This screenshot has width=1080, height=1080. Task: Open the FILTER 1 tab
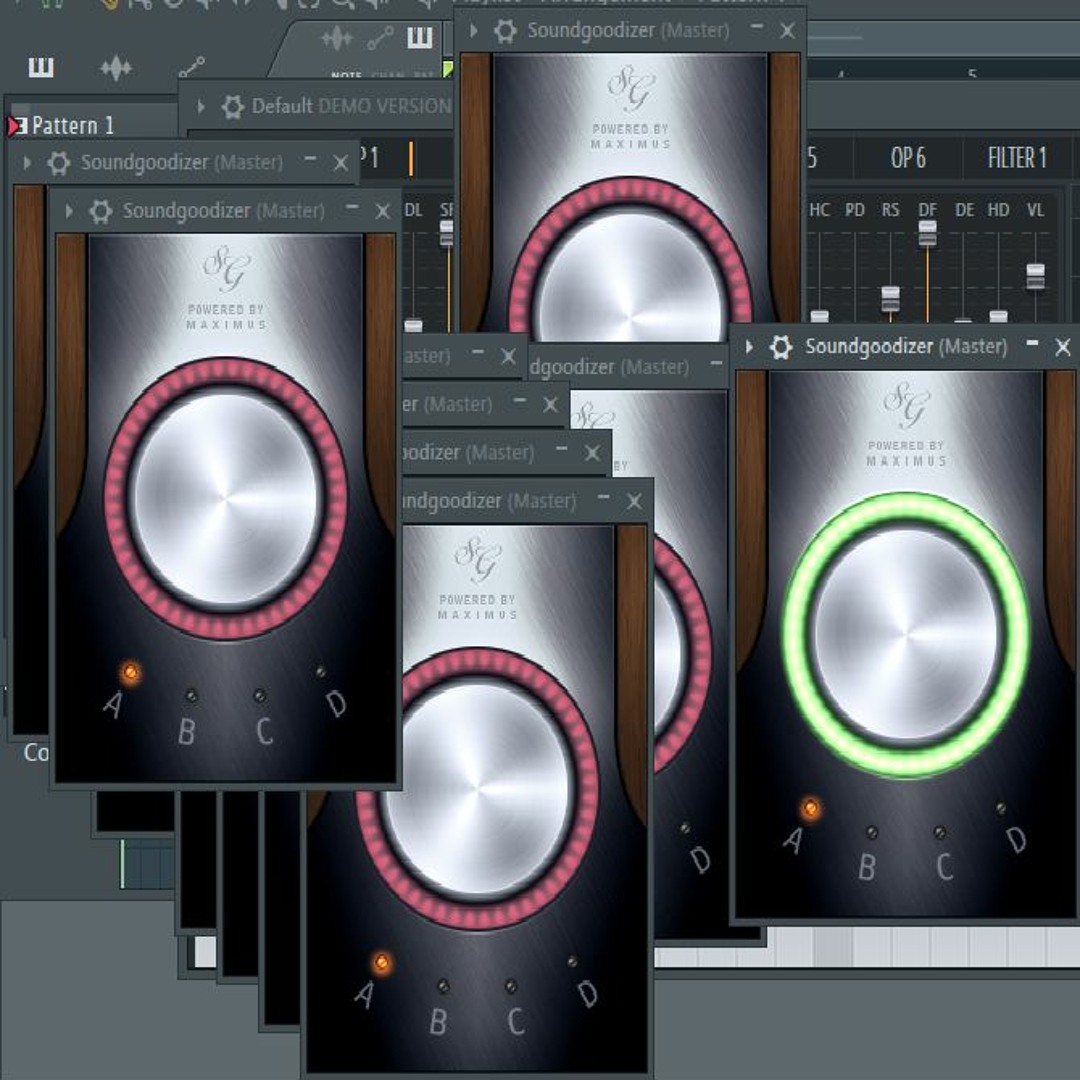[x=1016, y=158]
